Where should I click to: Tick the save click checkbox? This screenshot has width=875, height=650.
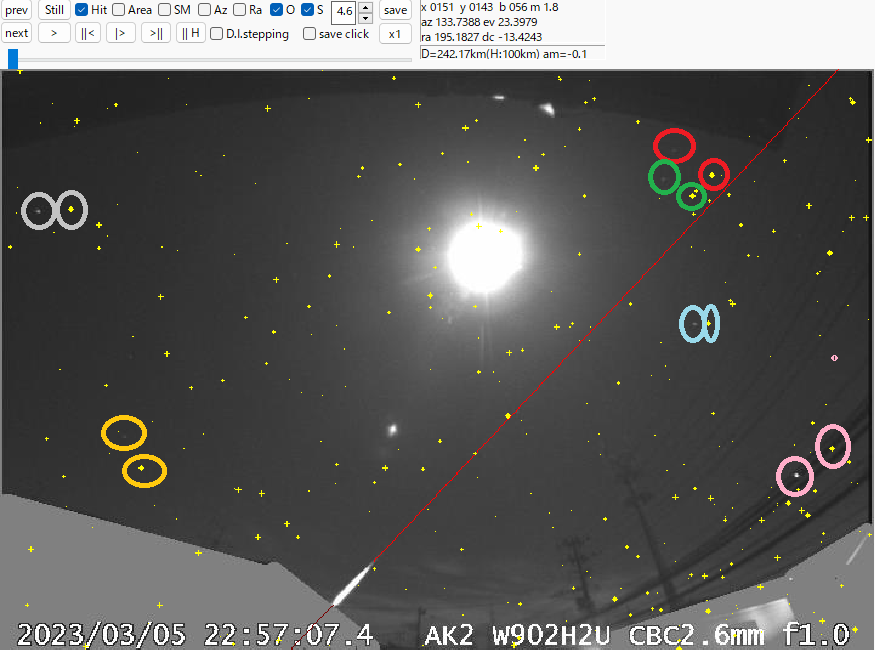click(x=309, y=34)
